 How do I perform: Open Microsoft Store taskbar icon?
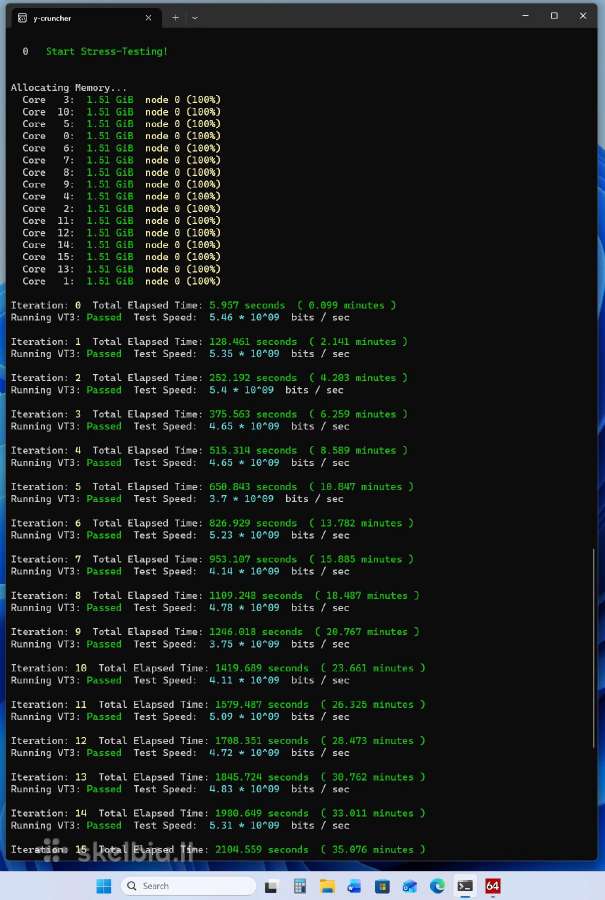pyautogui.click(x=382, y=886)
